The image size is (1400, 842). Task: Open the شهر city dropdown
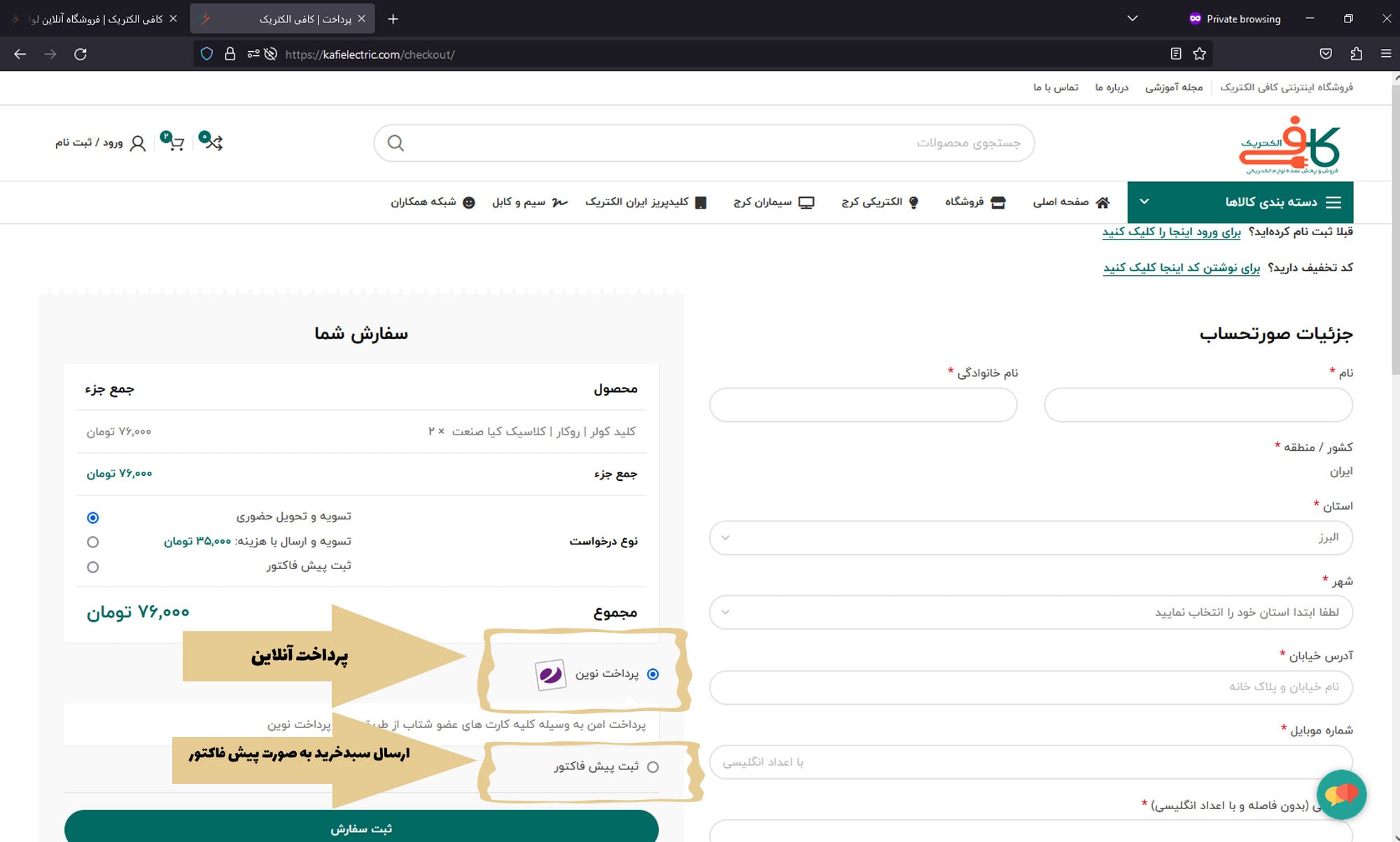pyautogui.click(x=1030, y=612)
